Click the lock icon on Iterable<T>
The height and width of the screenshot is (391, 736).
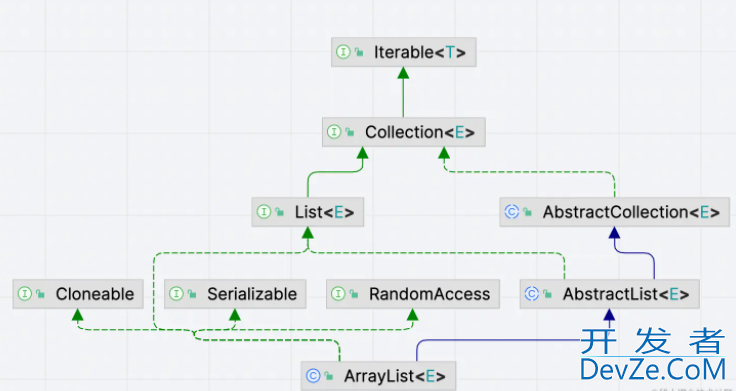(x=359, y=52)
